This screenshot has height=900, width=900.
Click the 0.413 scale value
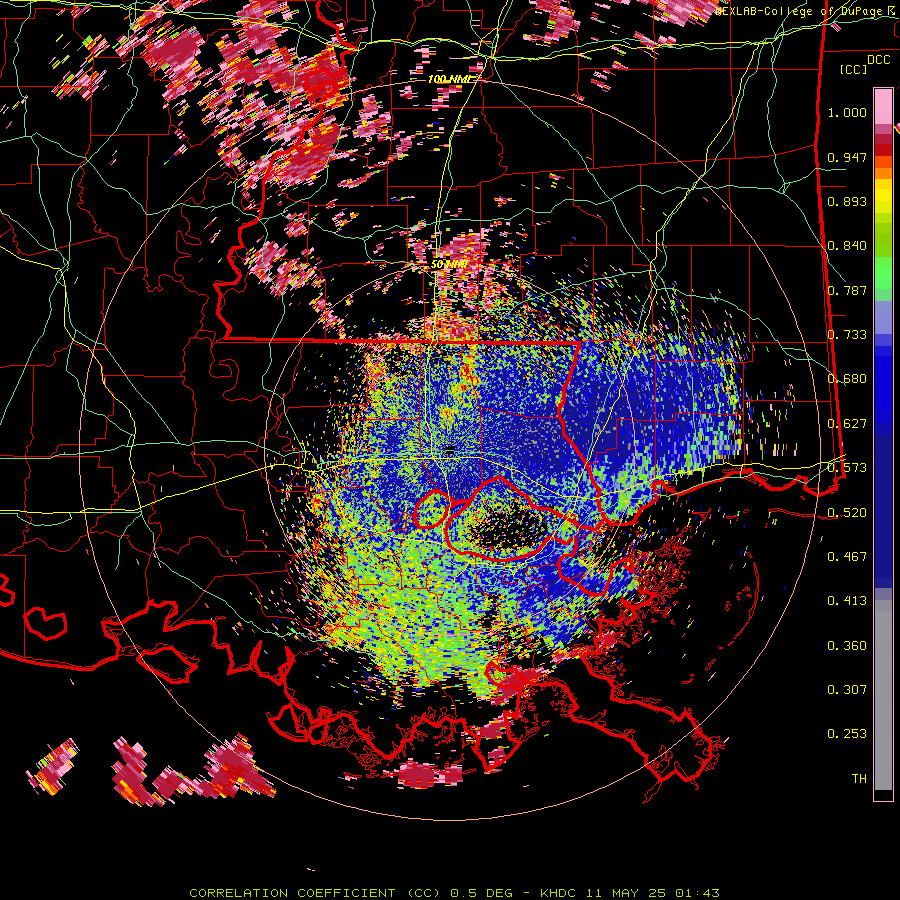pyautogui.click(x=847, y=601)
